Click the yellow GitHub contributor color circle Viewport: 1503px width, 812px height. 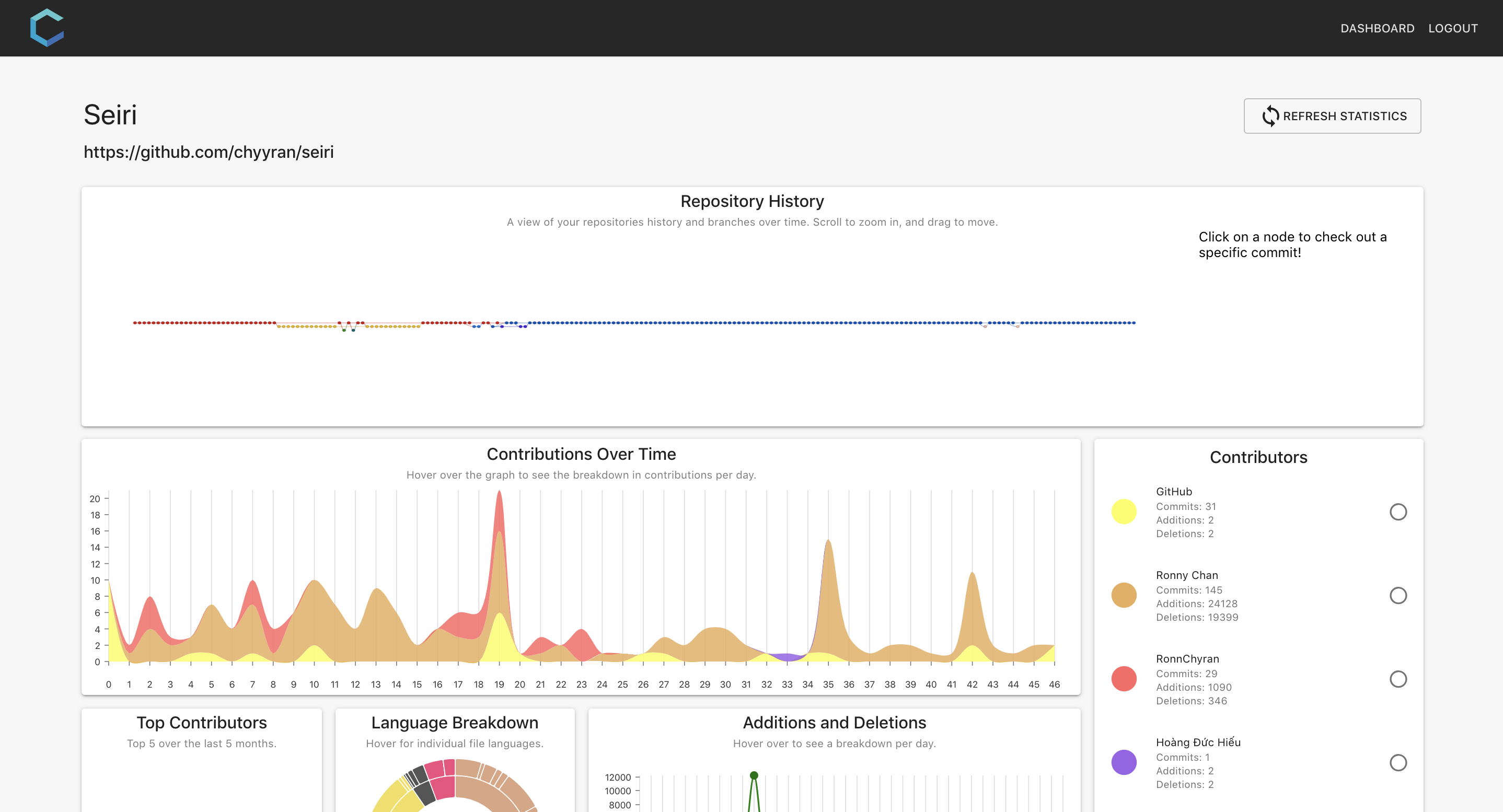(x=1124, y=512)
